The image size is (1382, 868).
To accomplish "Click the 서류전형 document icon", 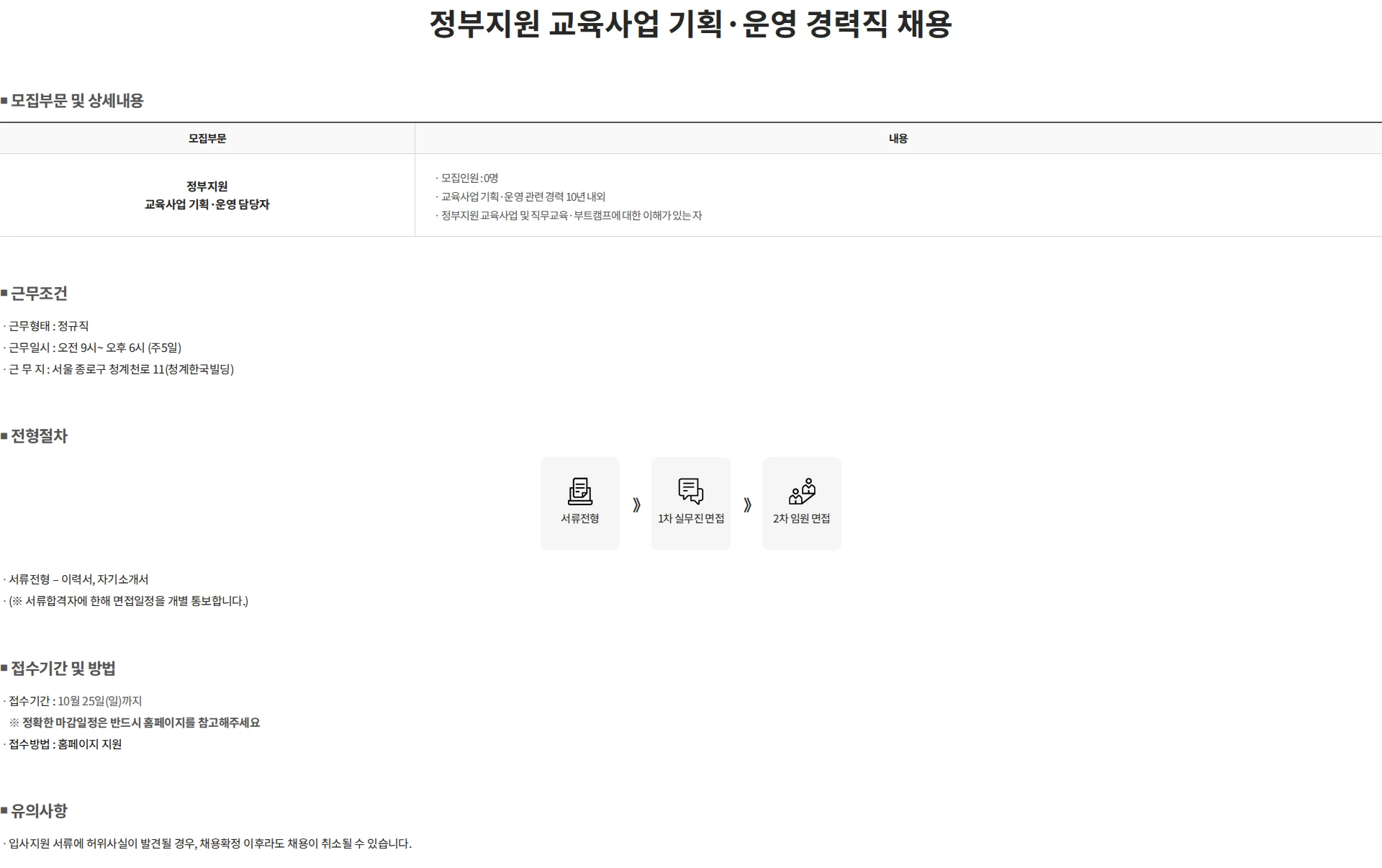I will click(x=579, y=492).
